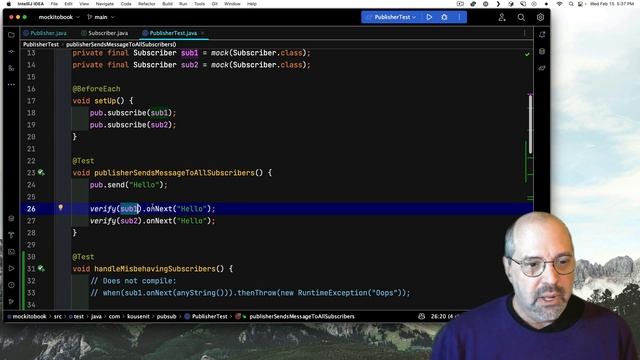640x360 pixels.
Task: Open the Git tool window icon at bottom
Action: [11, 302]
